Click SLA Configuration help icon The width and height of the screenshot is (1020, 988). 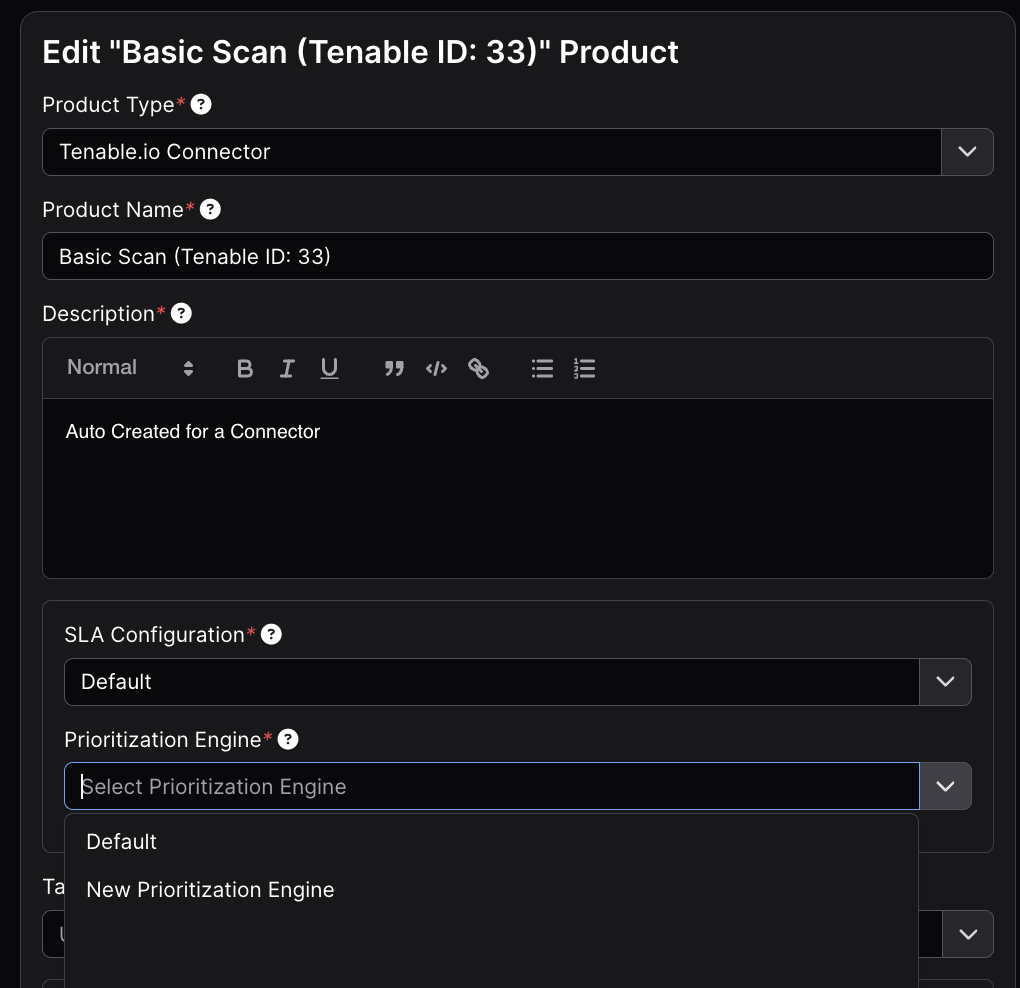(x=271, y=634)
